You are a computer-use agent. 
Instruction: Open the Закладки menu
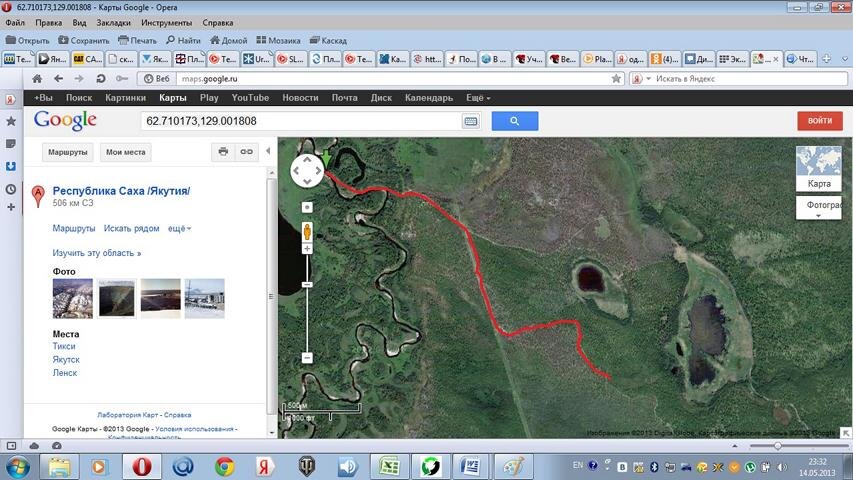tap(113, 22)
